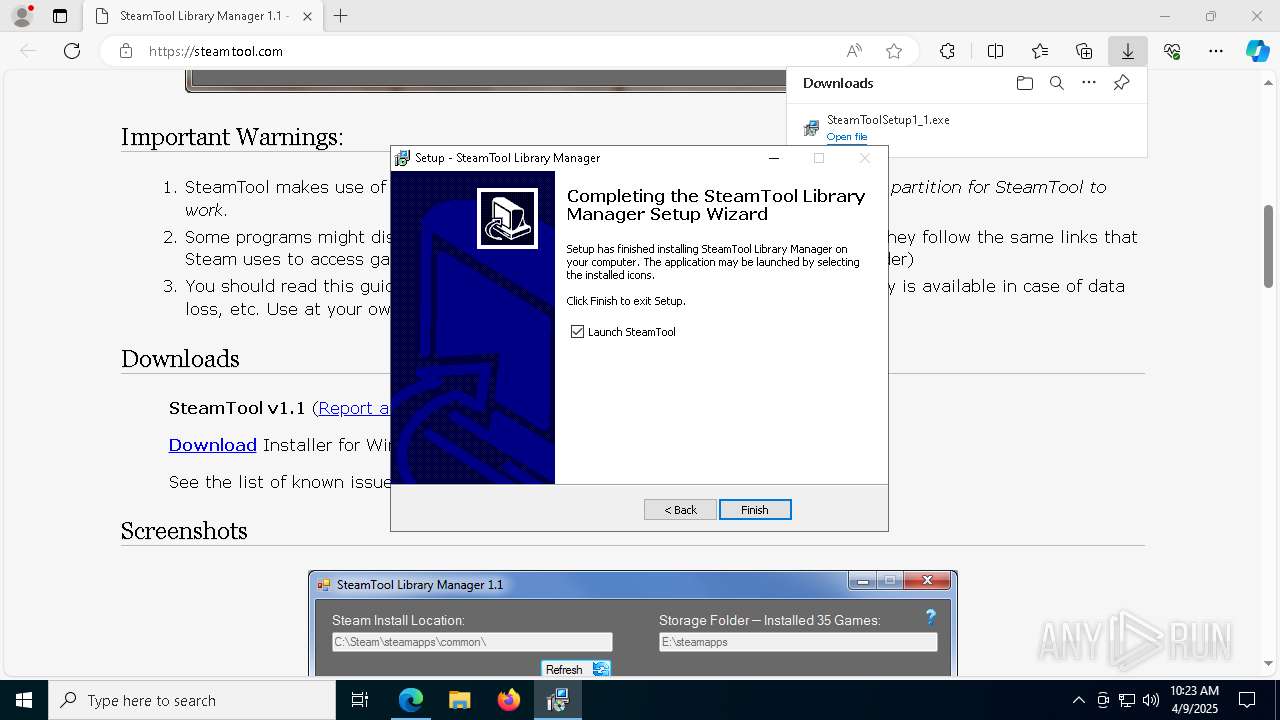Minimize the SteamTool Setup window

coord(773,158)
